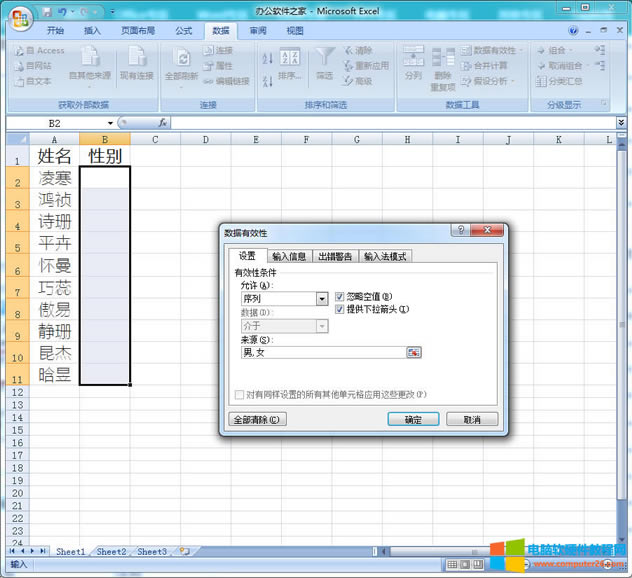
Task: Switch to the 出错警告 tab
Action: click(x=335, y=256)
